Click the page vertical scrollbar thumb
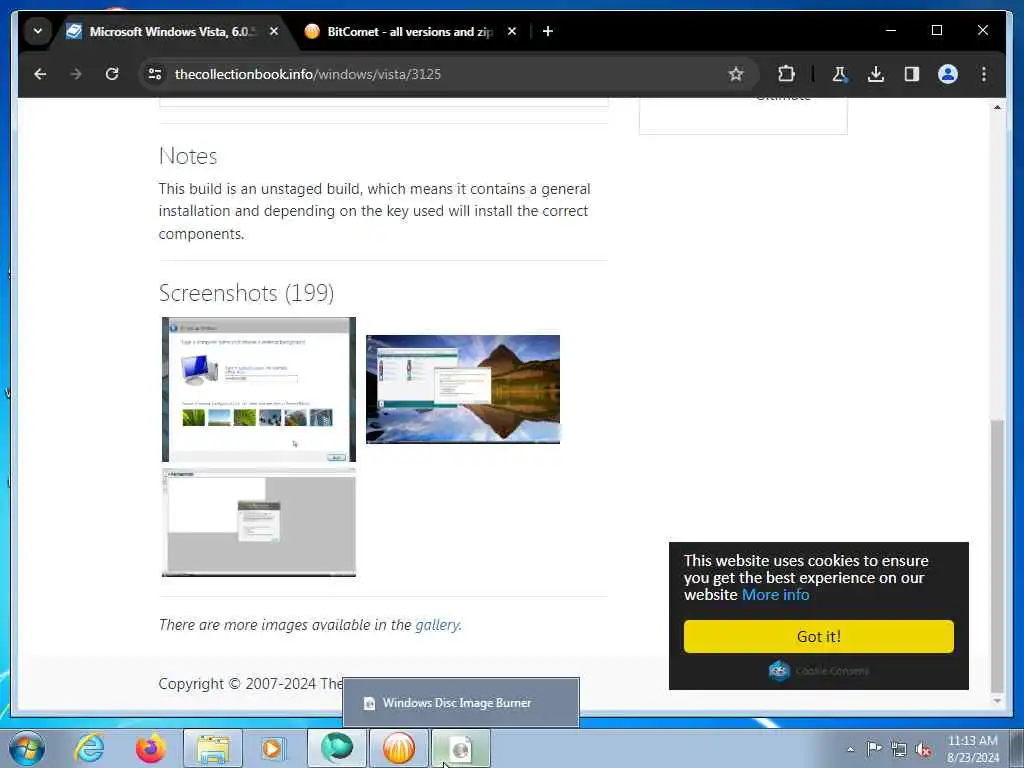Image resolution: width=1024 pixels, height=768 pixels. click(x=997, y=556)
